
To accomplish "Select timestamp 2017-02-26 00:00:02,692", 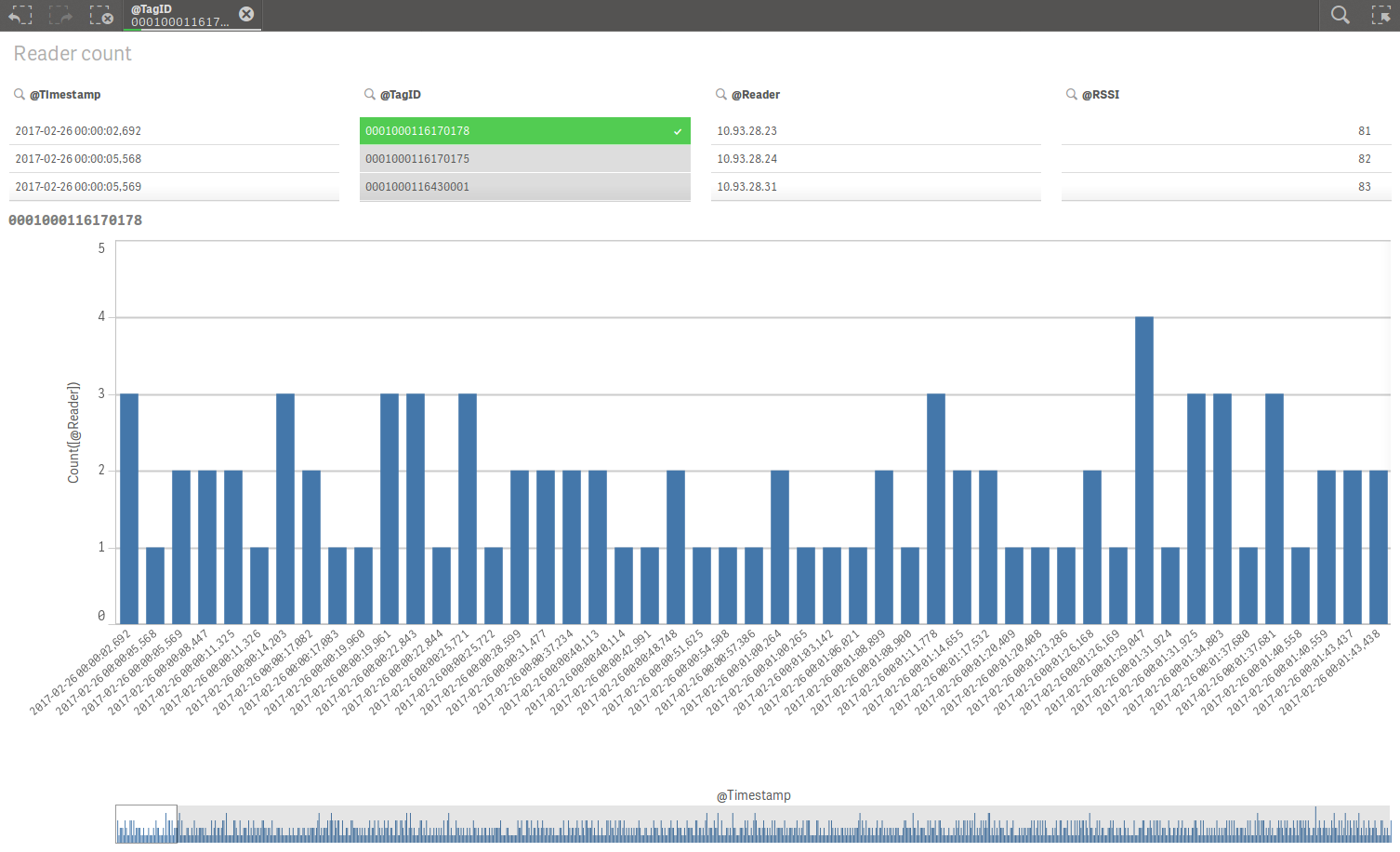I will [174, 131].
